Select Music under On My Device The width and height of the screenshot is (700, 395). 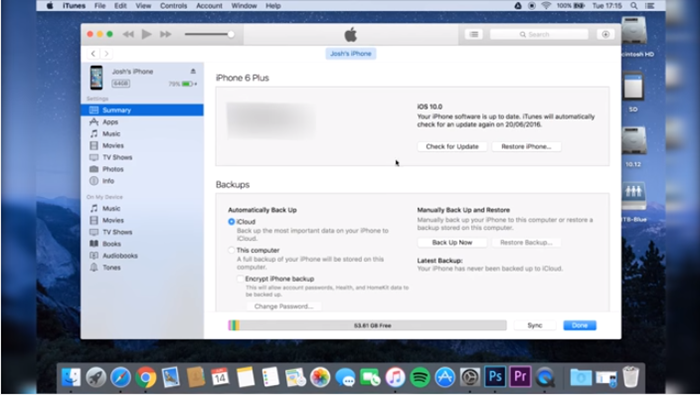[x=111, y=208]
